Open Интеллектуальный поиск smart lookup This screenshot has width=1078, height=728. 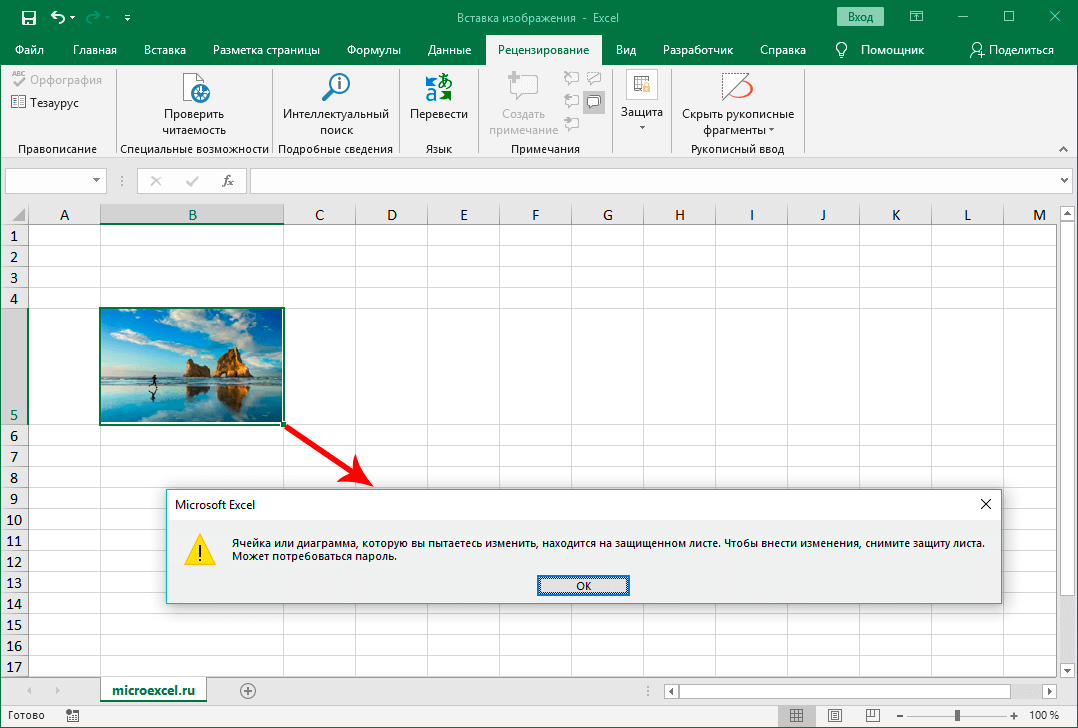[x=336, y=104]
